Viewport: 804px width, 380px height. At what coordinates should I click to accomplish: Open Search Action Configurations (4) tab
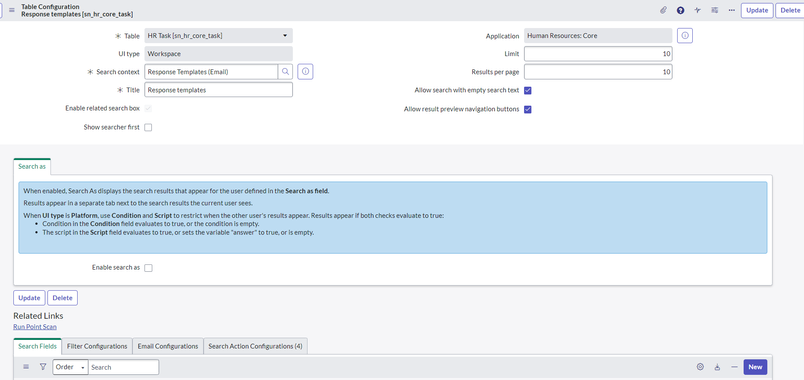[x=255, y=346]
